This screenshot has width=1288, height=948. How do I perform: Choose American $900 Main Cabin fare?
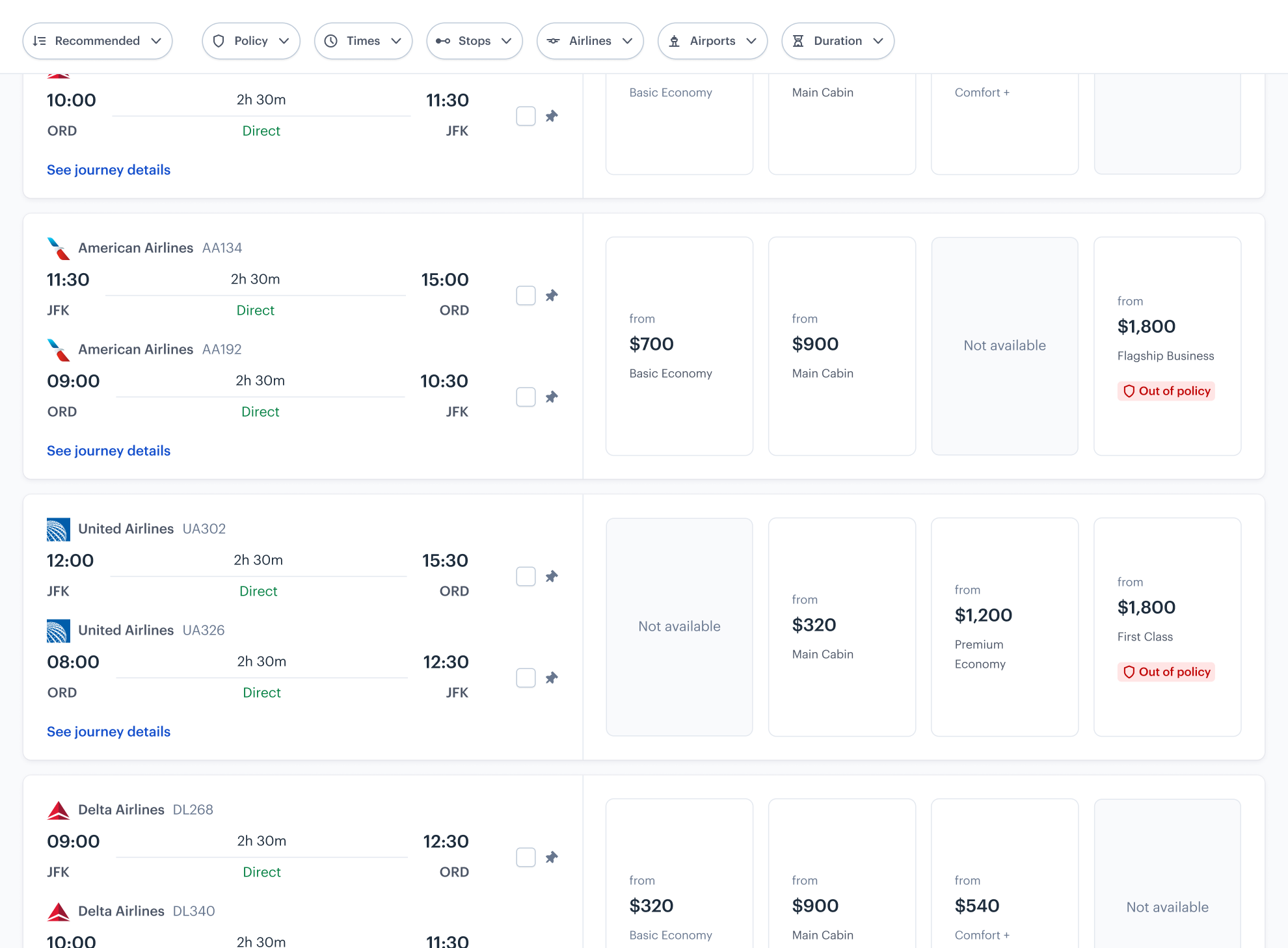(842, 346)
